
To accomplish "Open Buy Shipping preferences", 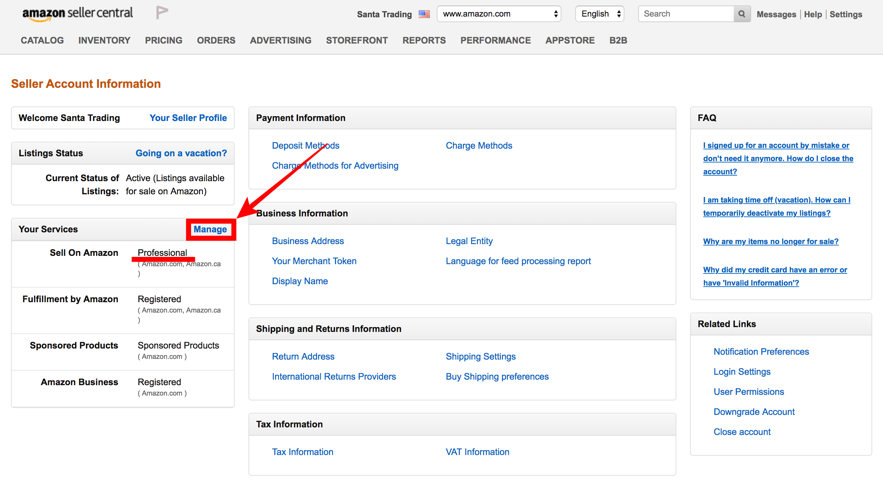I will coord(497,377).
